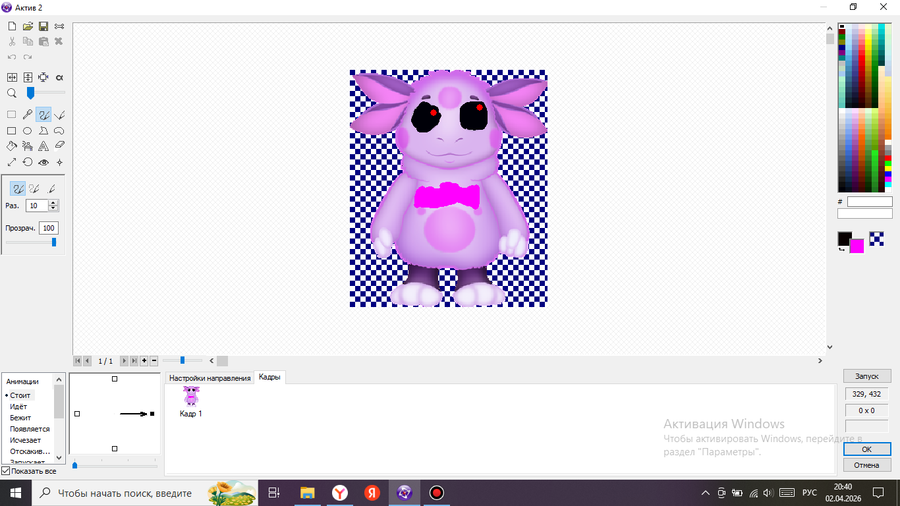The width and height of the screenshot is (900, 506).
Task: Toggle the 'Показать все' checkbox
Action: pyautogui.click(x=6, y=471)
